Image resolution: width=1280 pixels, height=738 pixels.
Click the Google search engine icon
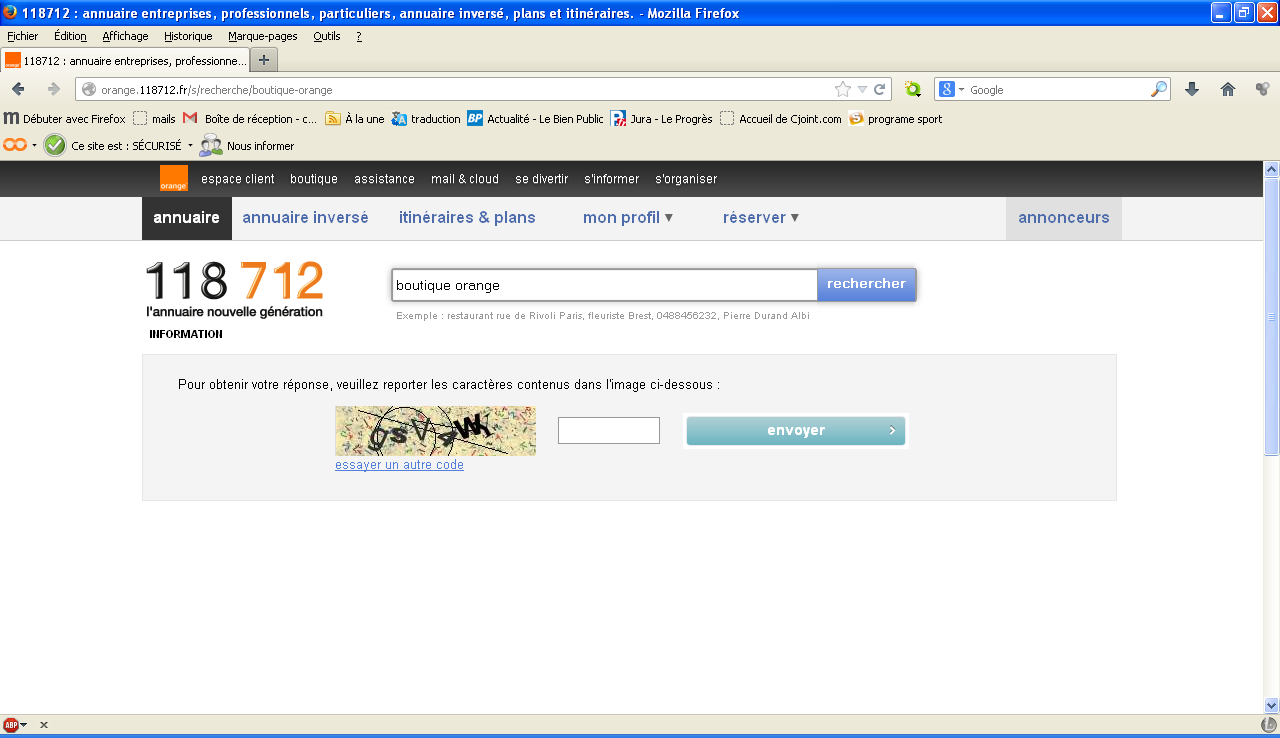click(947, 89)
